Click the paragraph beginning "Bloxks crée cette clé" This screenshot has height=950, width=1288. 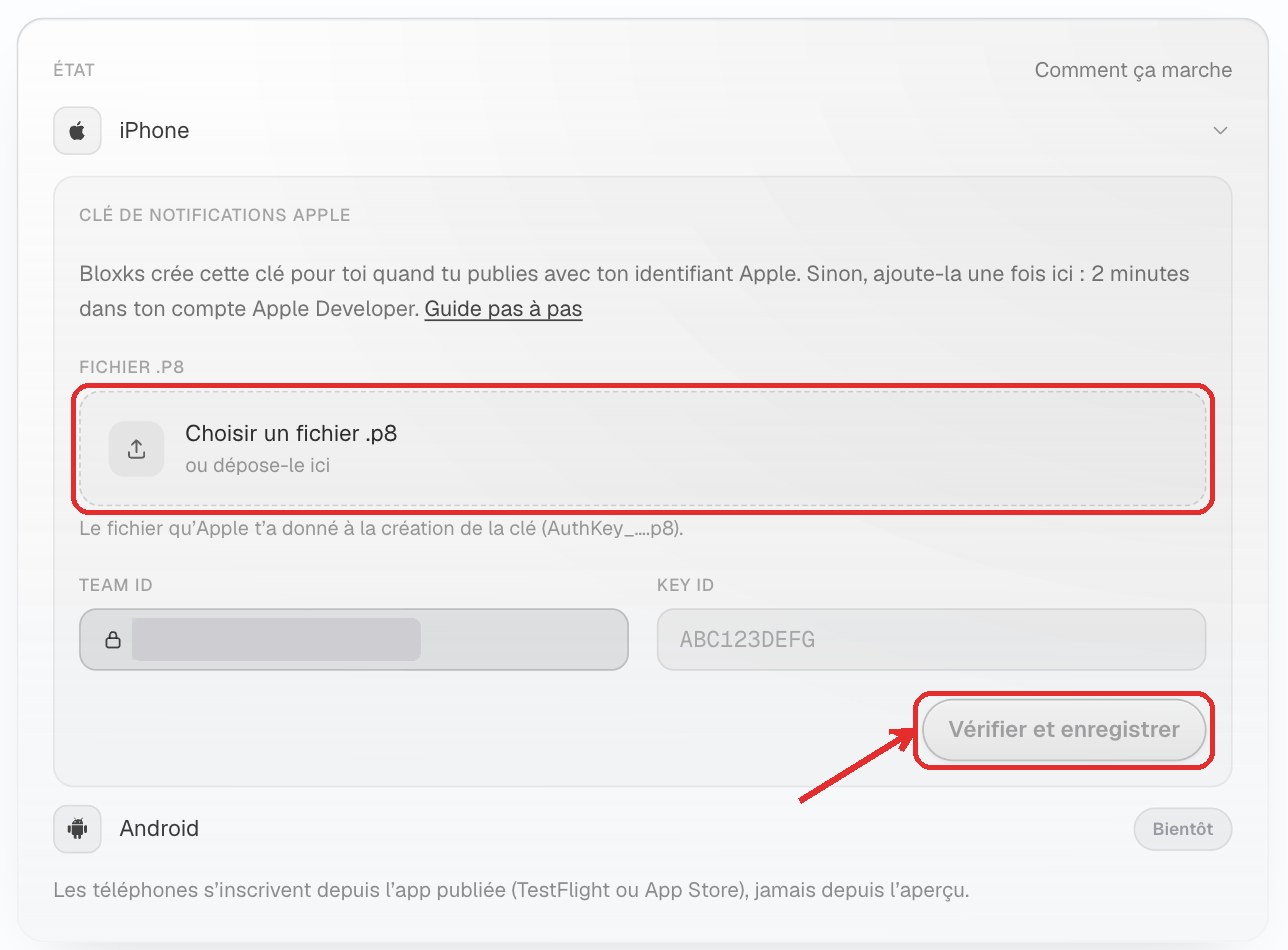click(635, 291)
